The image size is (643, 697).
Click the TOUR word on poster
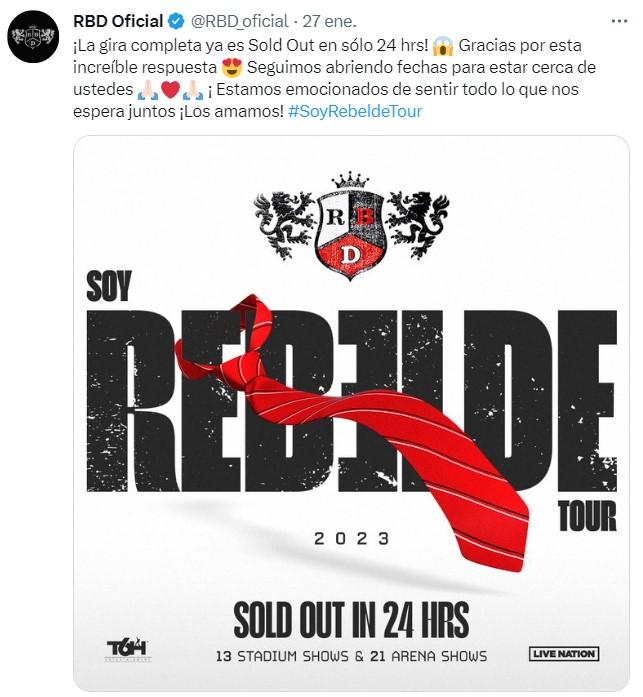587,516
